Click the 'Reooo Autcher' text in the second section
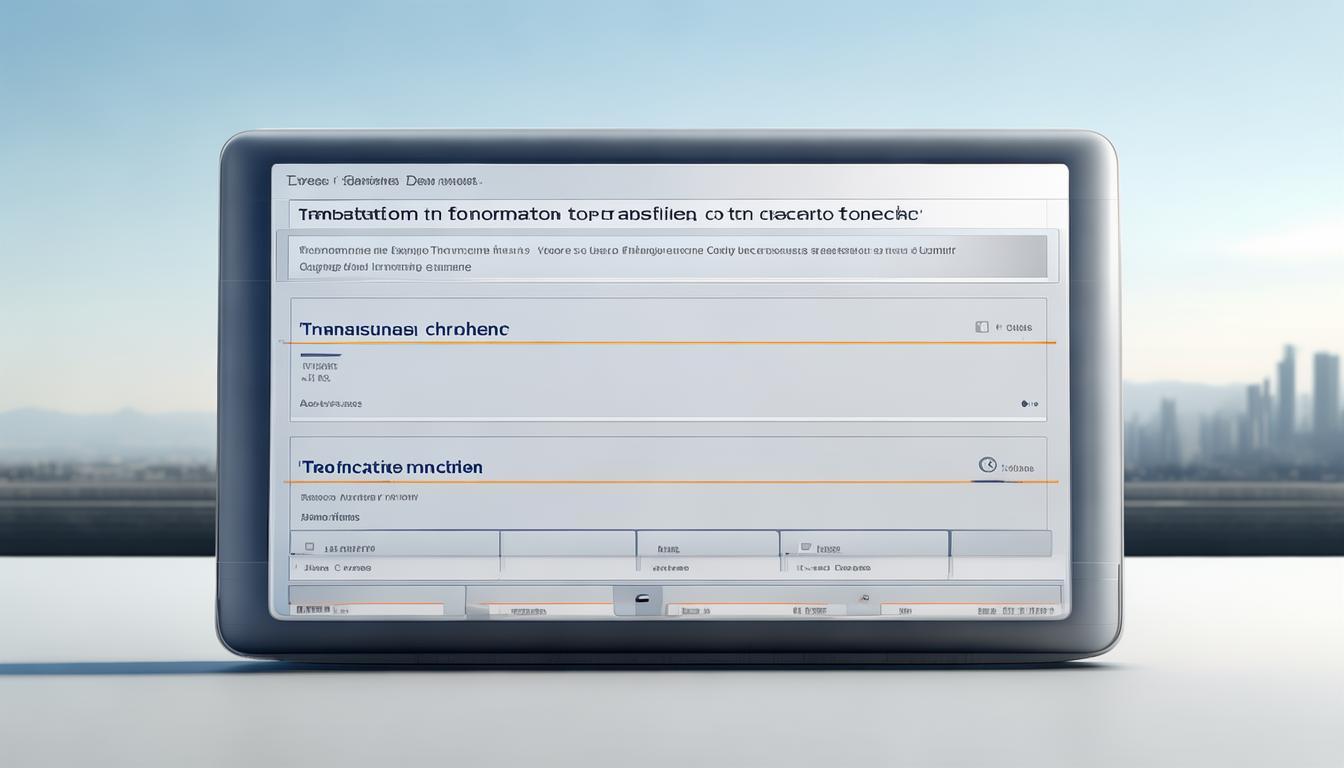Viewport: 1344px width, 768px height. pyautogui.click(x=359, y=496)
